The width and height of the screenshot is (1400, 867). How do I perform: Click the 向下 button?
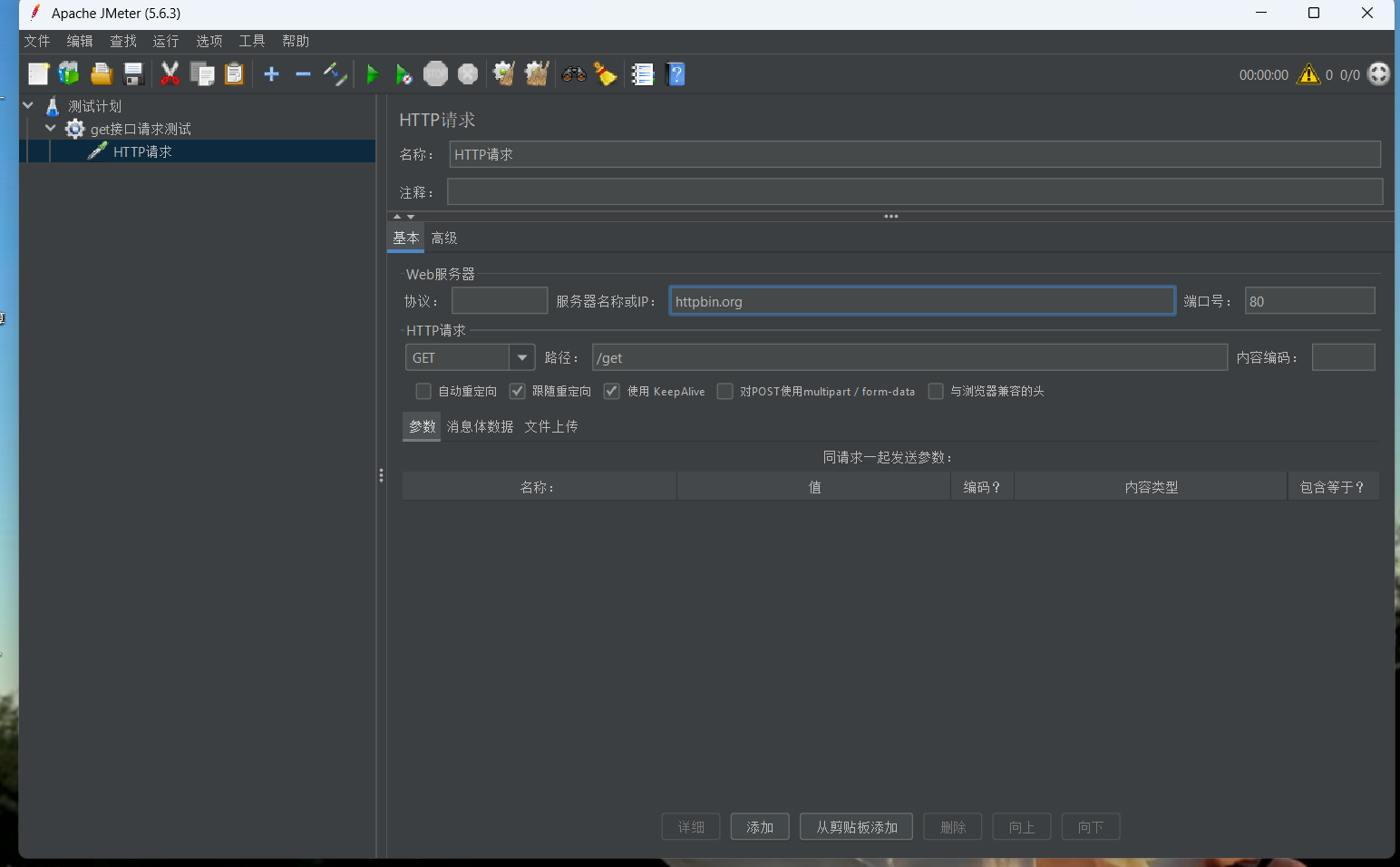(x=1091, y=827)
